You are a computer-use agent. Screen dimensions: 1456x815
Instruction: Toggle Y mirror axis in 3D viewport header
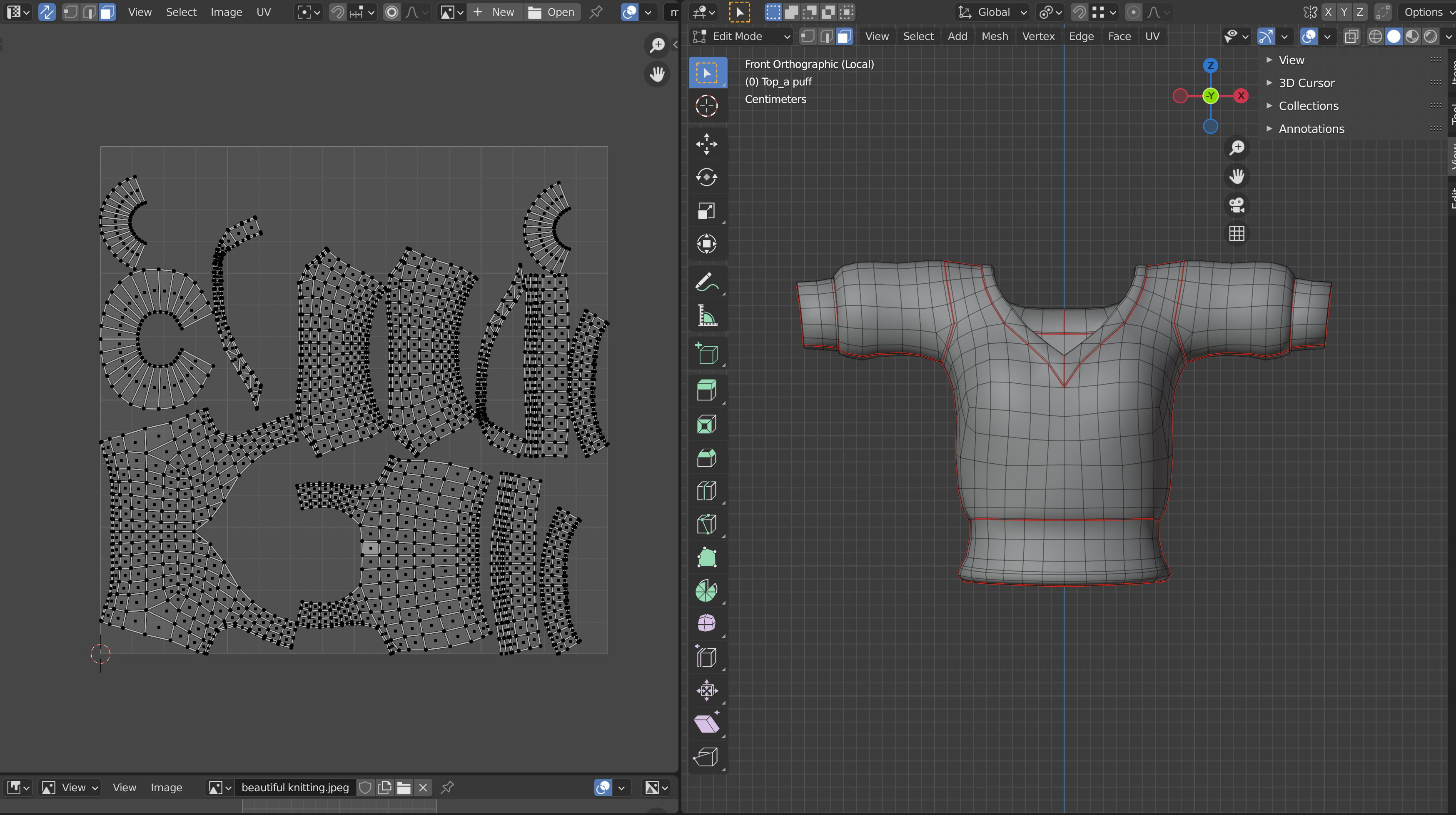pyautogui.click(x=1344, y=12)
